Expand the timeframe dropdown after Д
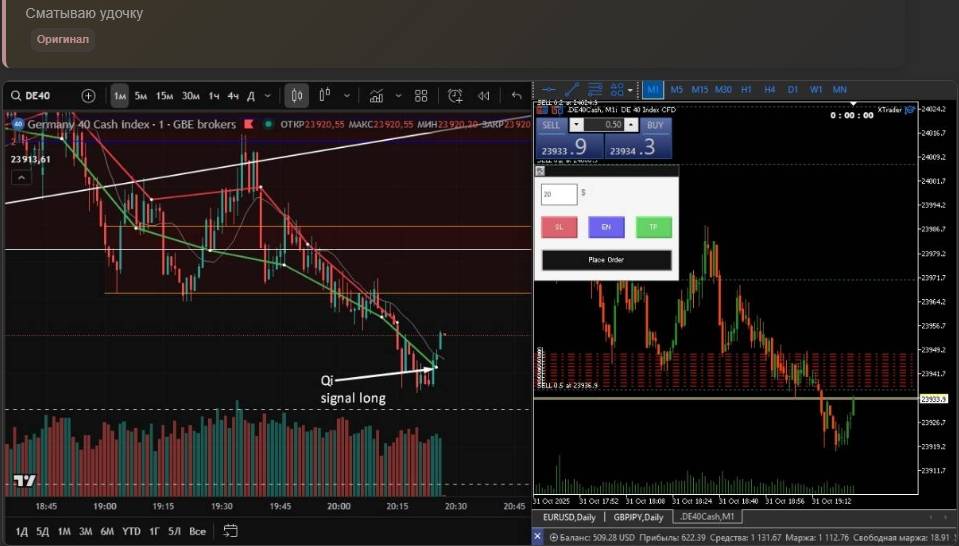The height and width of the screenshot is (546, 959). tap(270, 96)
